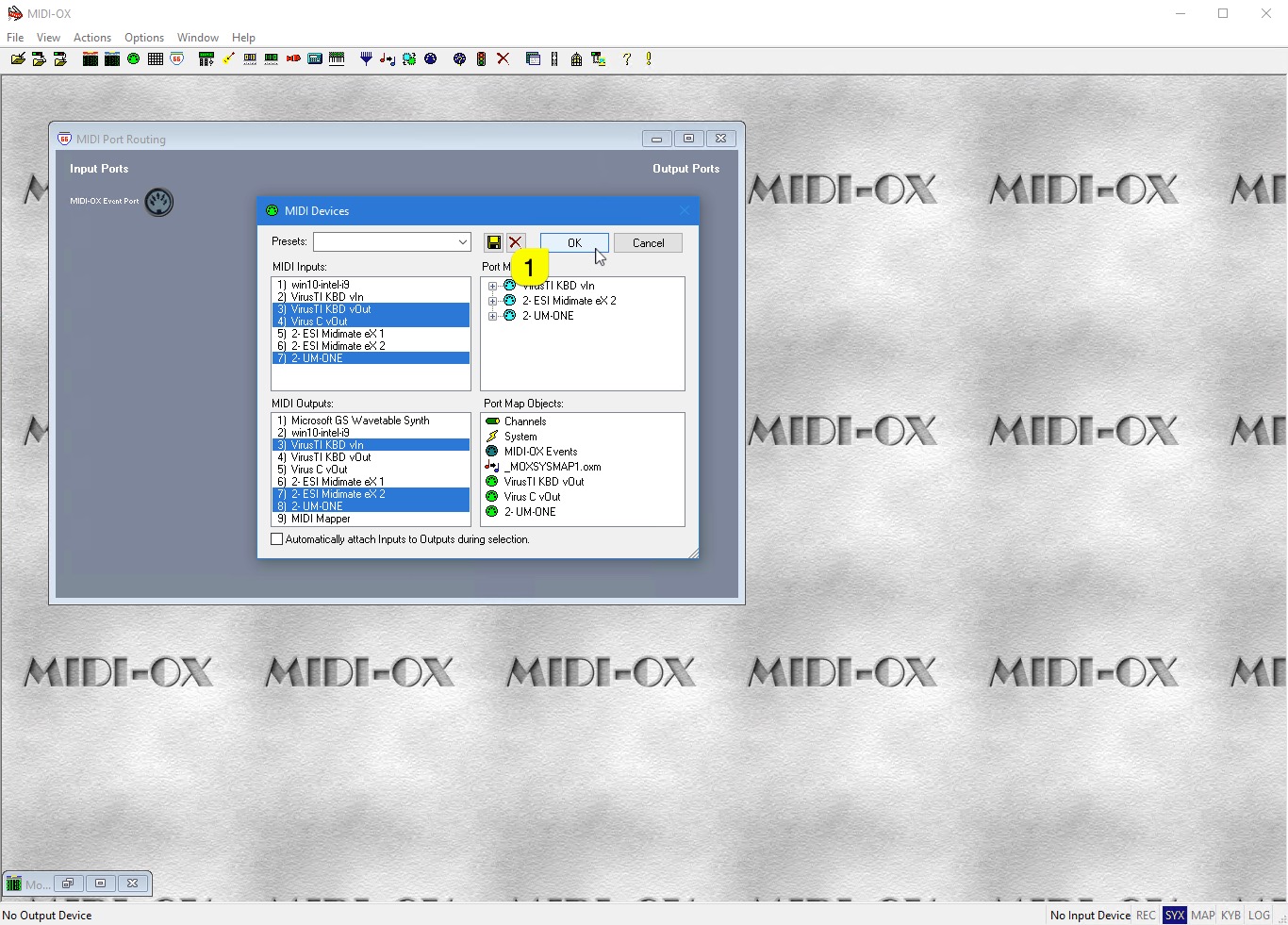Select the MIDI filter funnel icon
Screen dimensions: 1288x925
(x=366, y=58)
